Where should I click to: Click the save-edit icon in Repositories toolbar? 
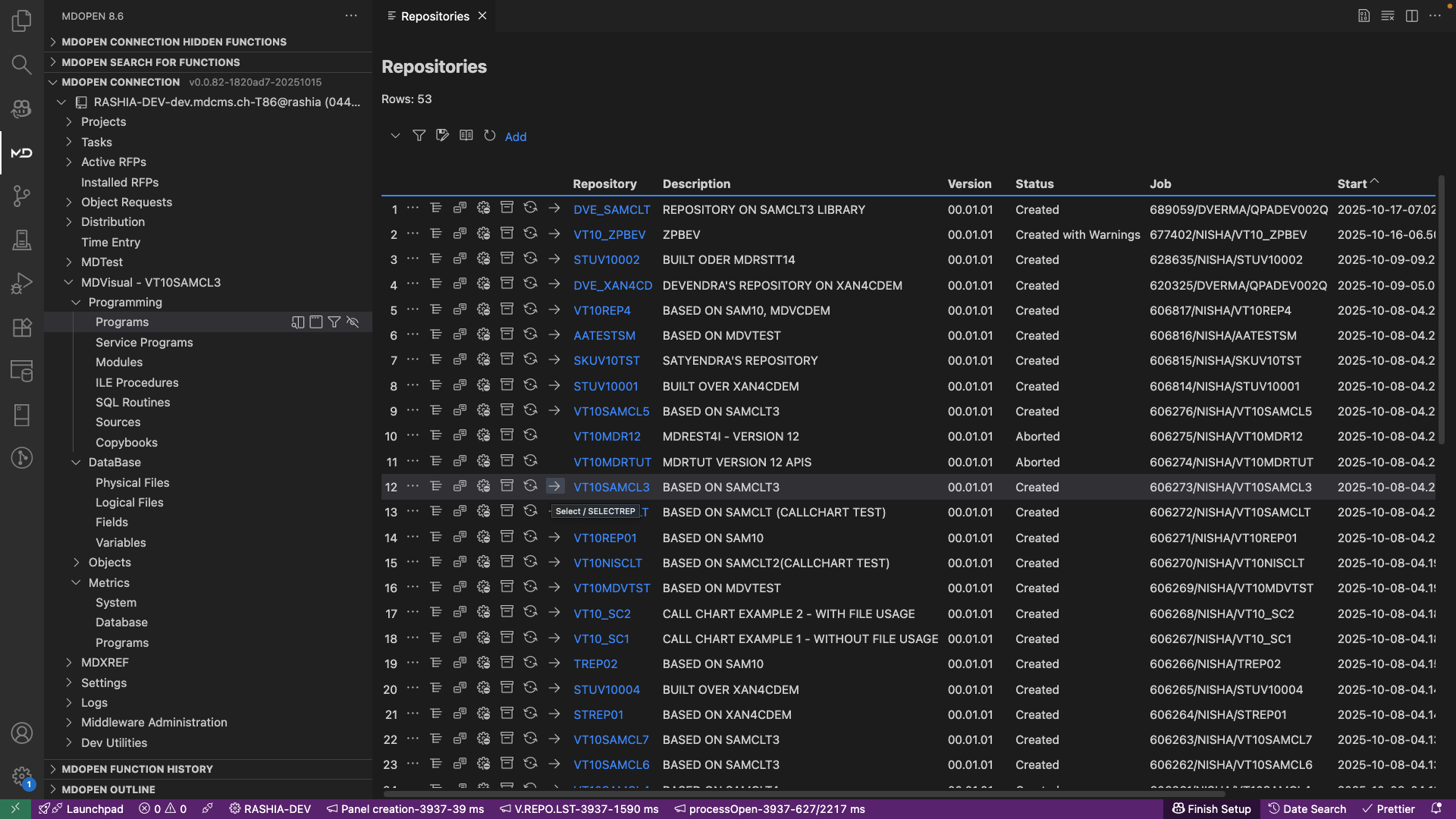(x=442, y=136)
